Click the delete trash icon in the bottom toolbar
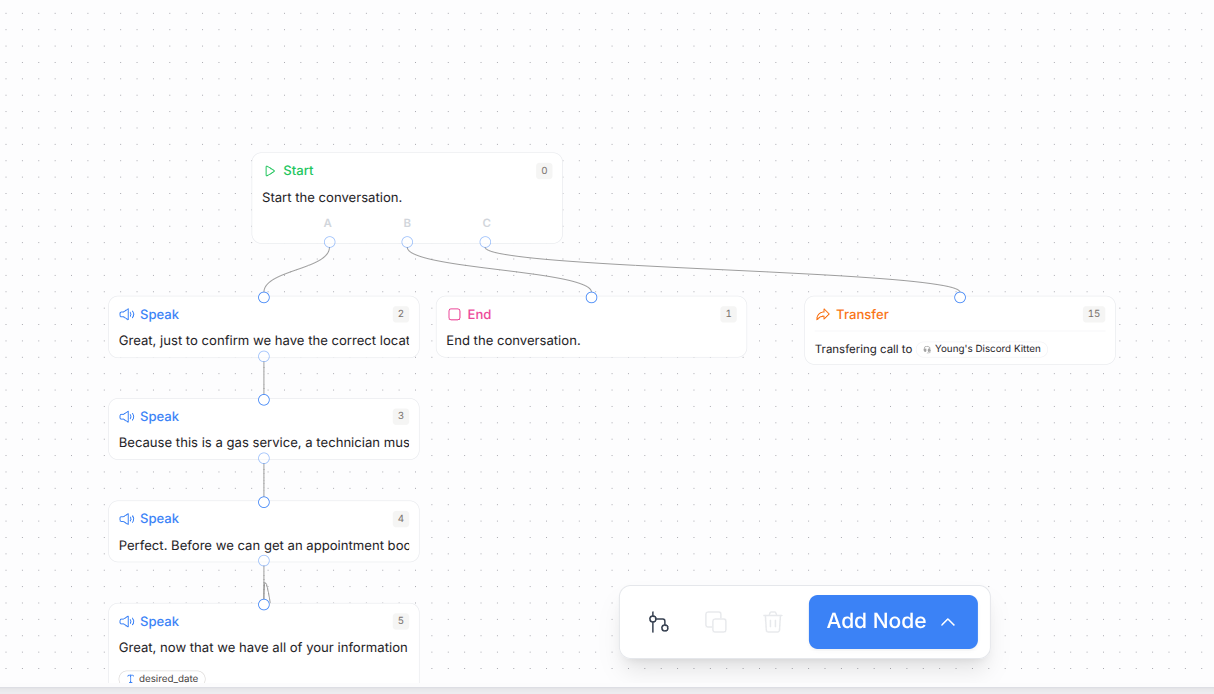This screenshot has width=1214, height=694. 772,622
